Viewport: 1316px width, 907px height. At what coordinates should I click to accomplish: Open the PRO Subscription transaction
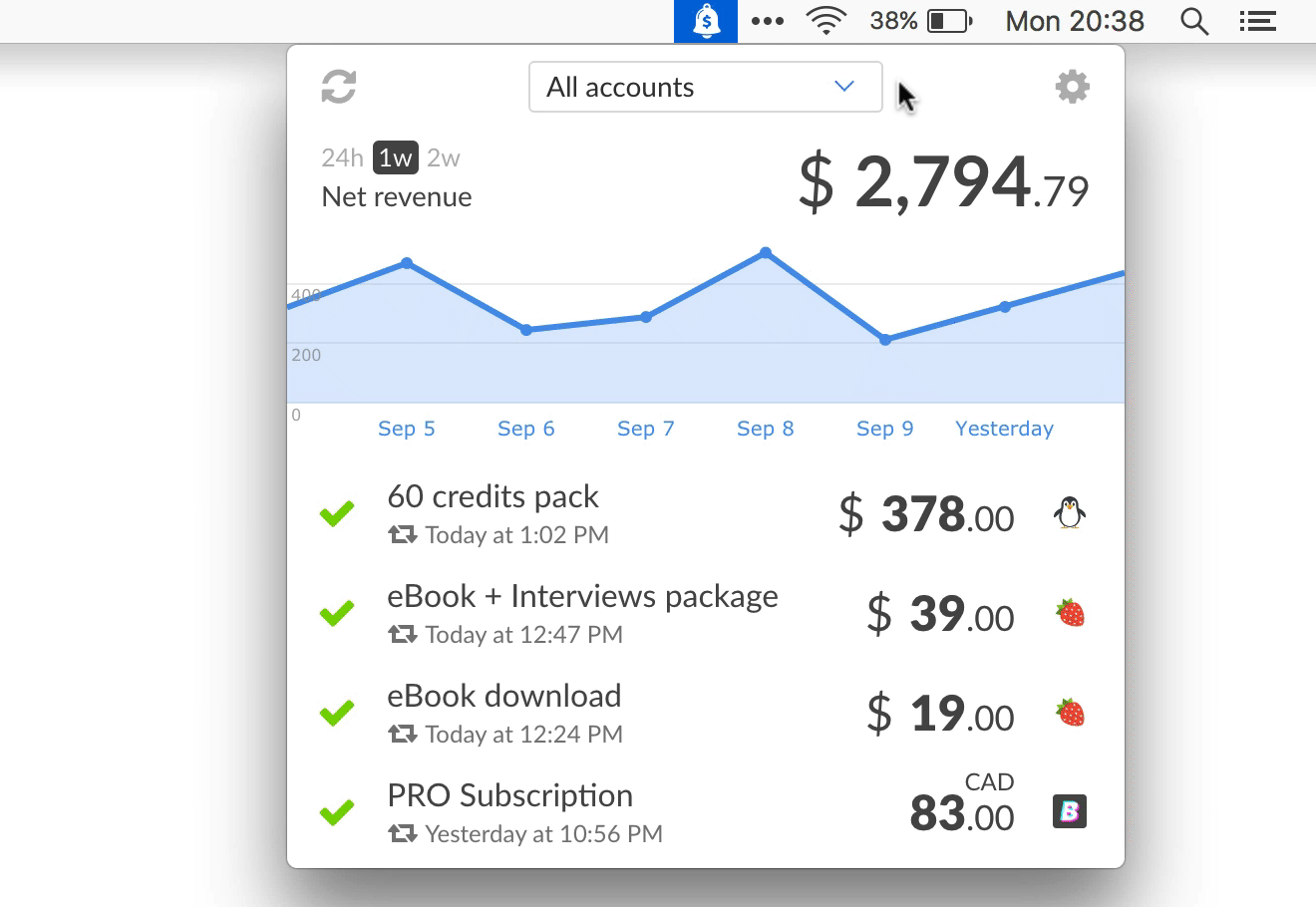(x=706, y=813)
